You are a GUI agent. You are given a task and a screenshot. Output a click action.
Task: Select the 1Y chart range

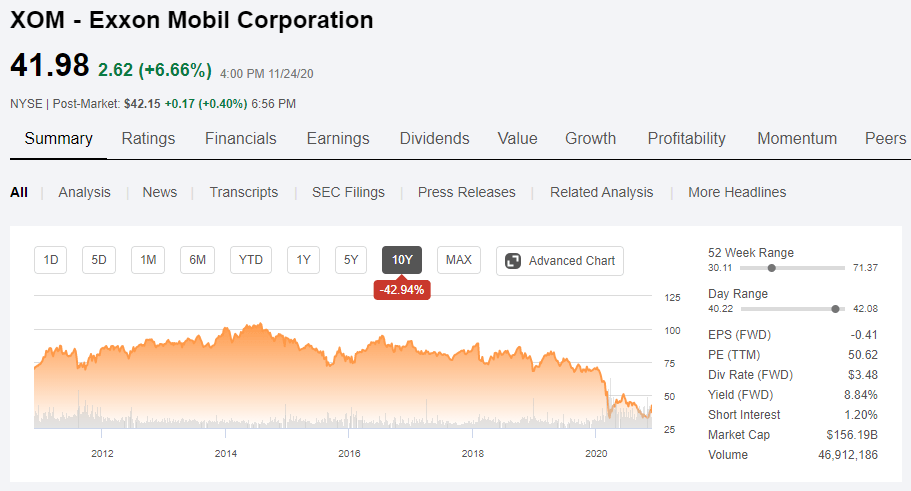(303, 260)
